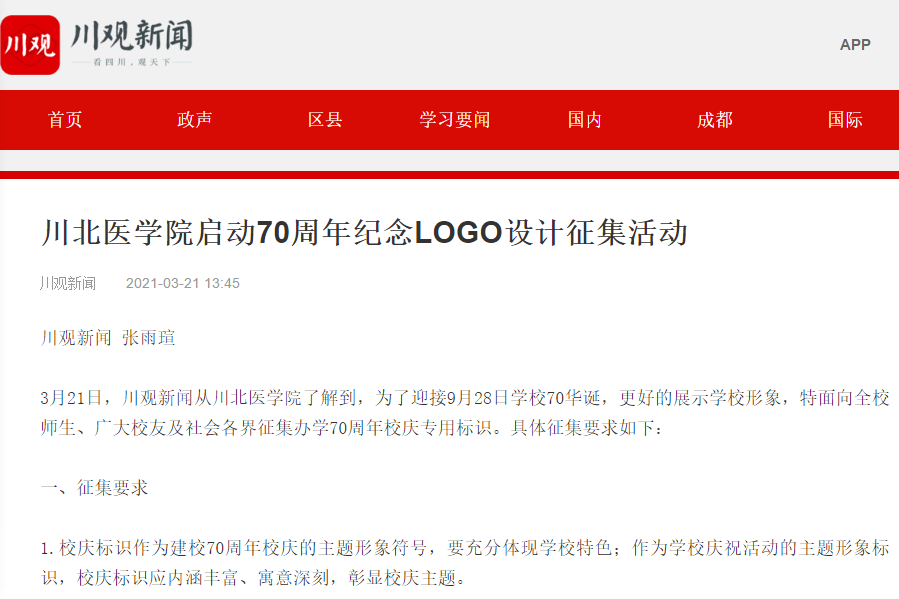Click the slogan 看四川，观天下 under the logo

[132, 62]
